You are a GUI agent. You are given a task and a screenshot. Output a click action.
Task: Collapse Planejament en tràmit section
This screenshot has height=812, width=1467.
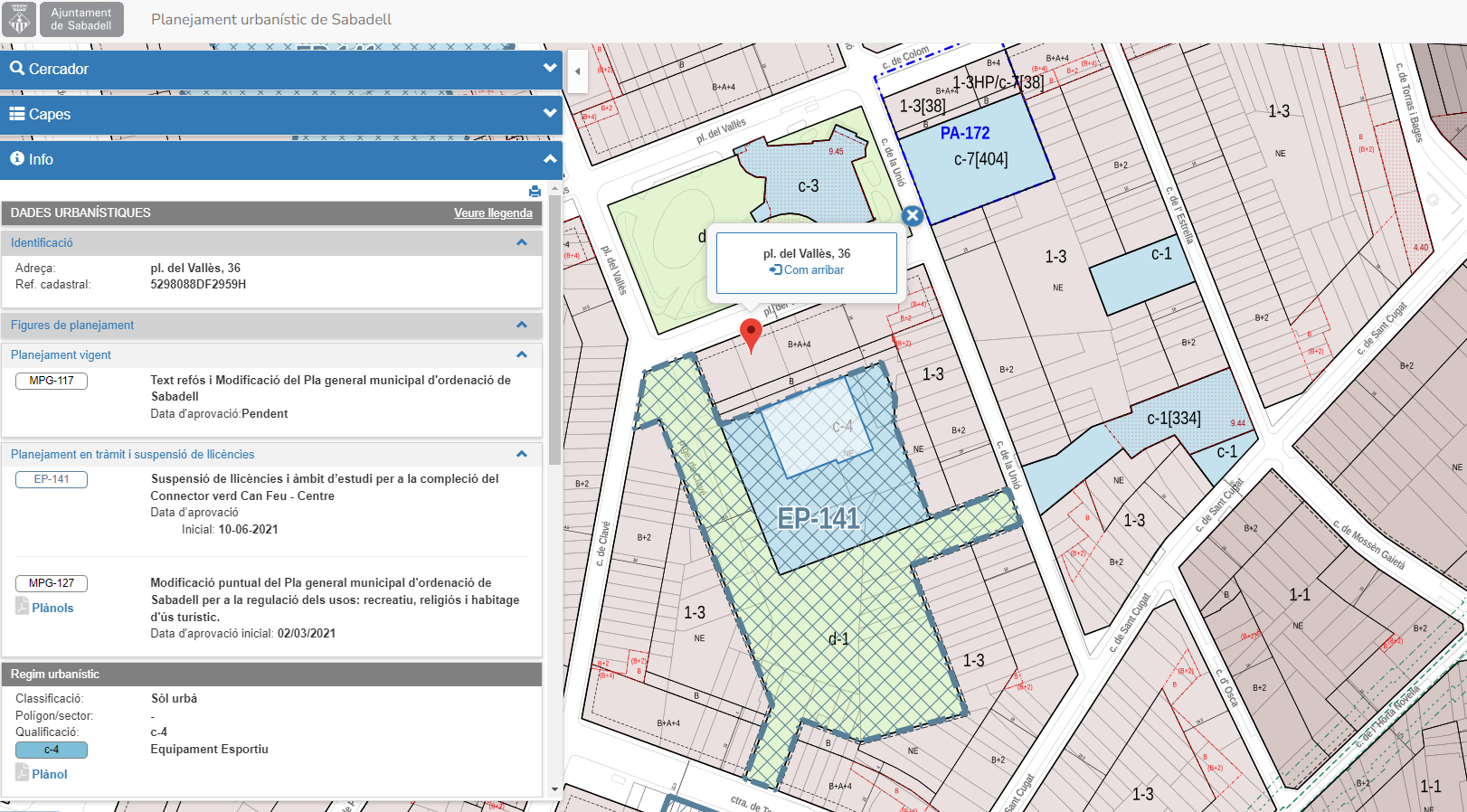(x=522, y=454)
